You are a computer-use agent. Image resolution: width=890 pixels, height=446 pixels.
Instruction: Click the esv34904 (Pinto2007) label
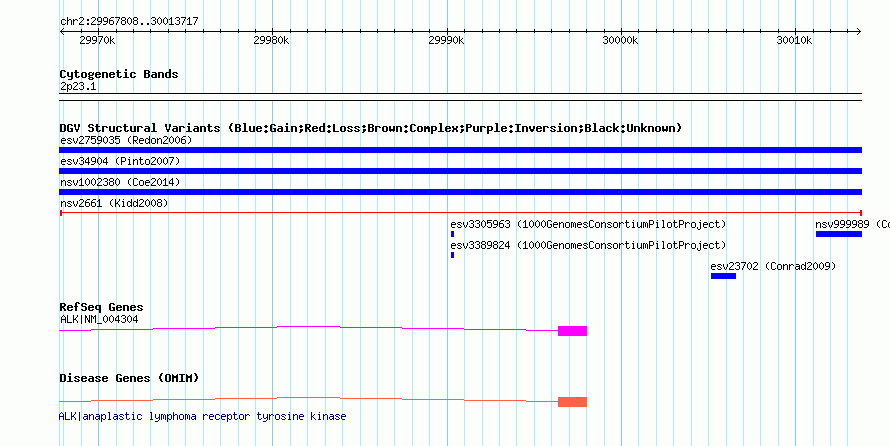(x=120, y=161)
